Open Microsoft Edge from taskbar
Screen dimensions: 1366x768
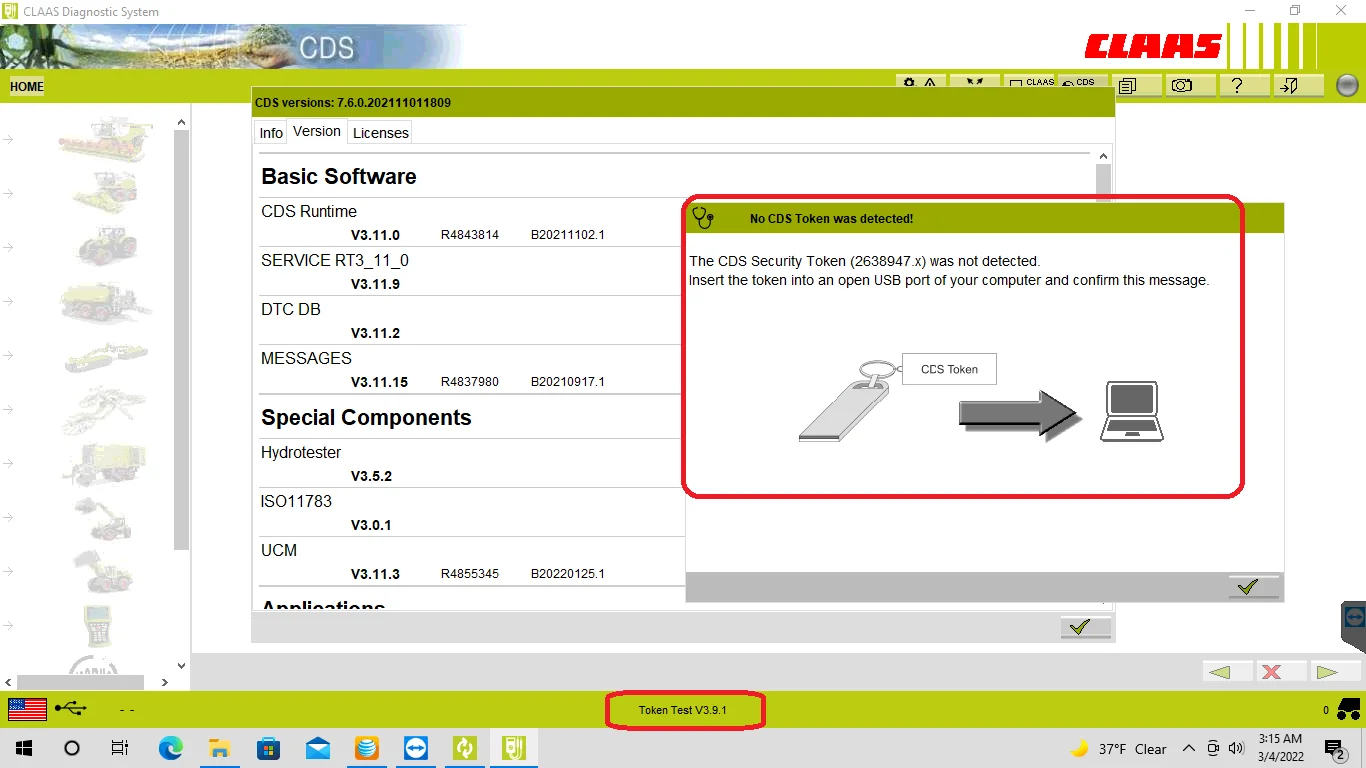pos(171,748)
